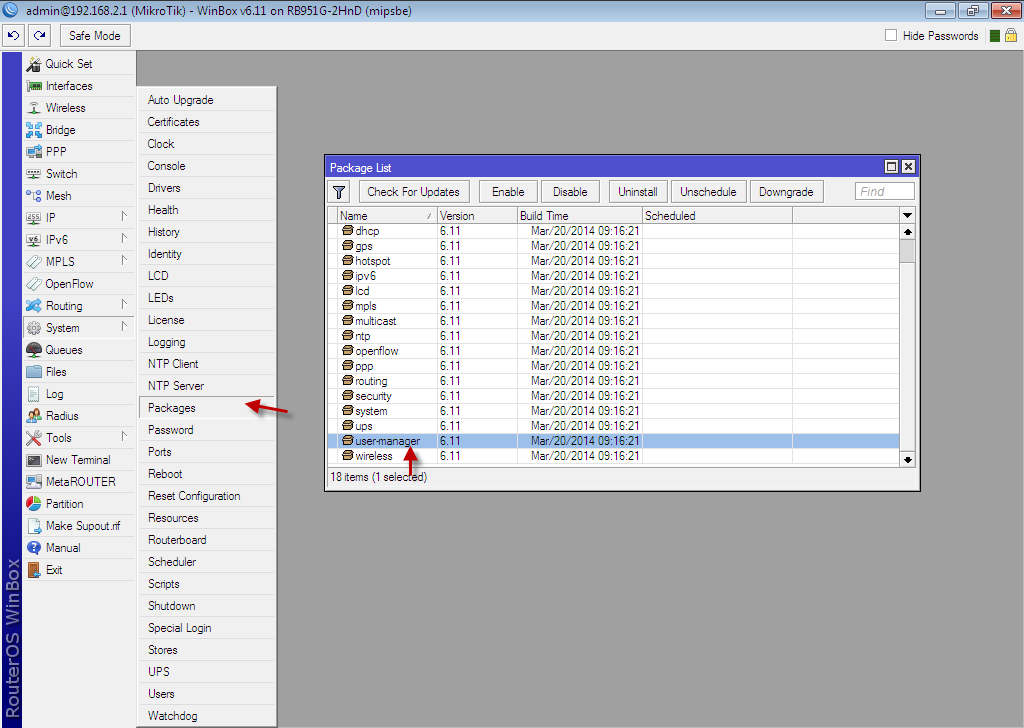The width and height of the screenshot is (1024, 728).
Task: Click the package list scroll up arrow
Action: tap(907, 232)
